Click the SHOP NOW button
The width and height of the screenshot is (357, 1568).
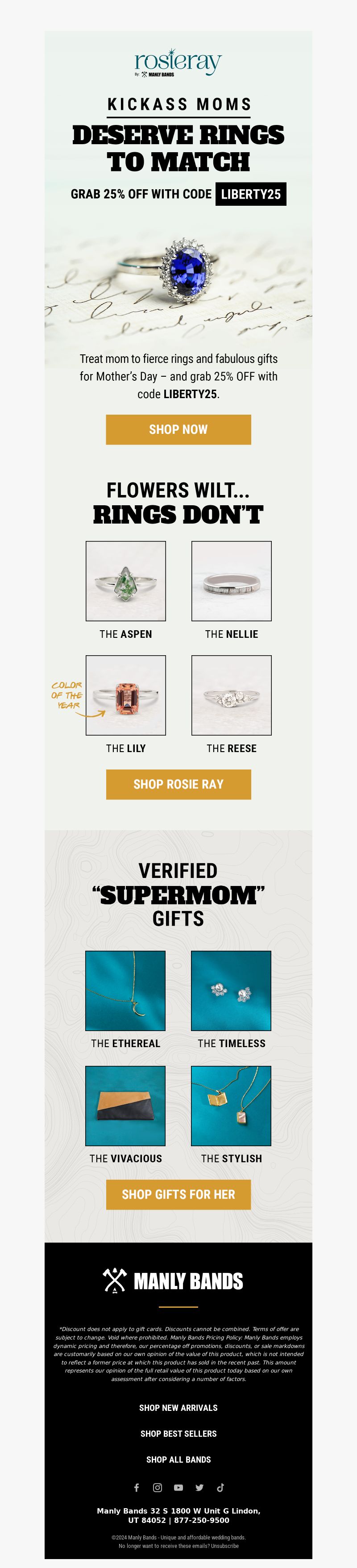(x=178, y=429)
